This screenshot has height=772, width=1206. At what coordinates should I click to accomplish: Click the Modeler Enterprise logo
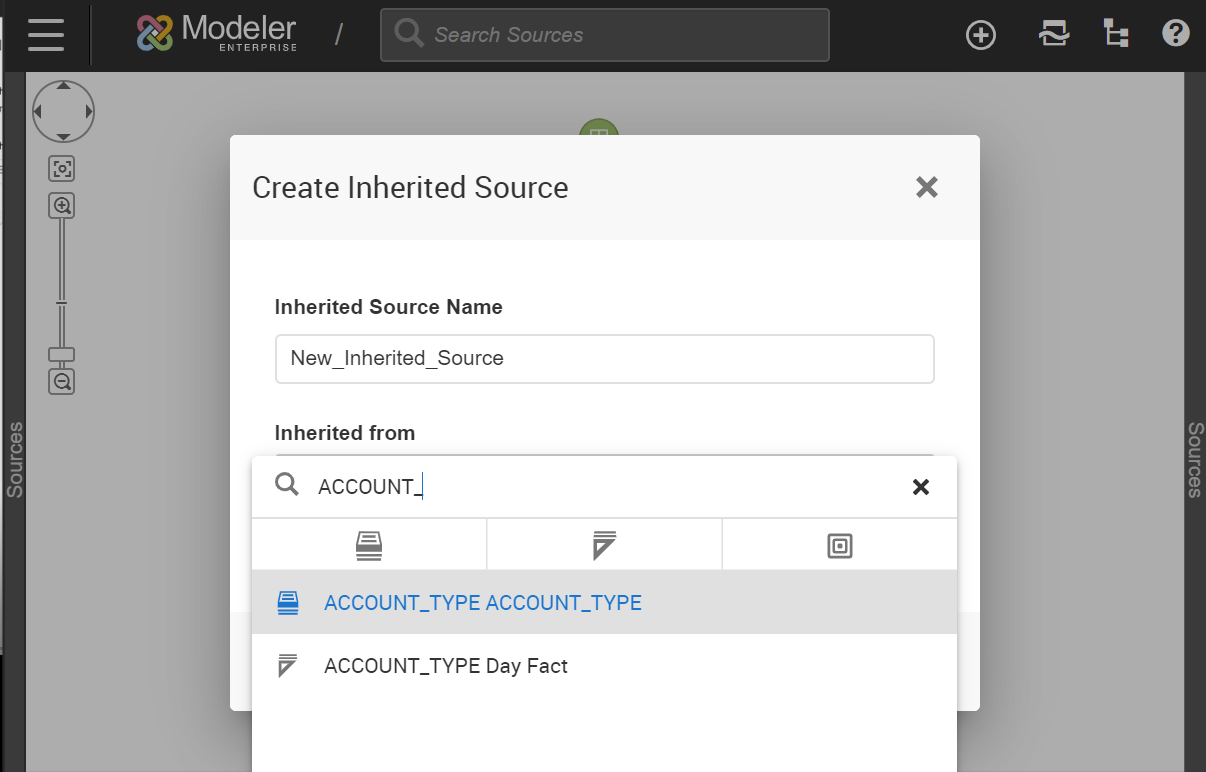pos(217,34)
